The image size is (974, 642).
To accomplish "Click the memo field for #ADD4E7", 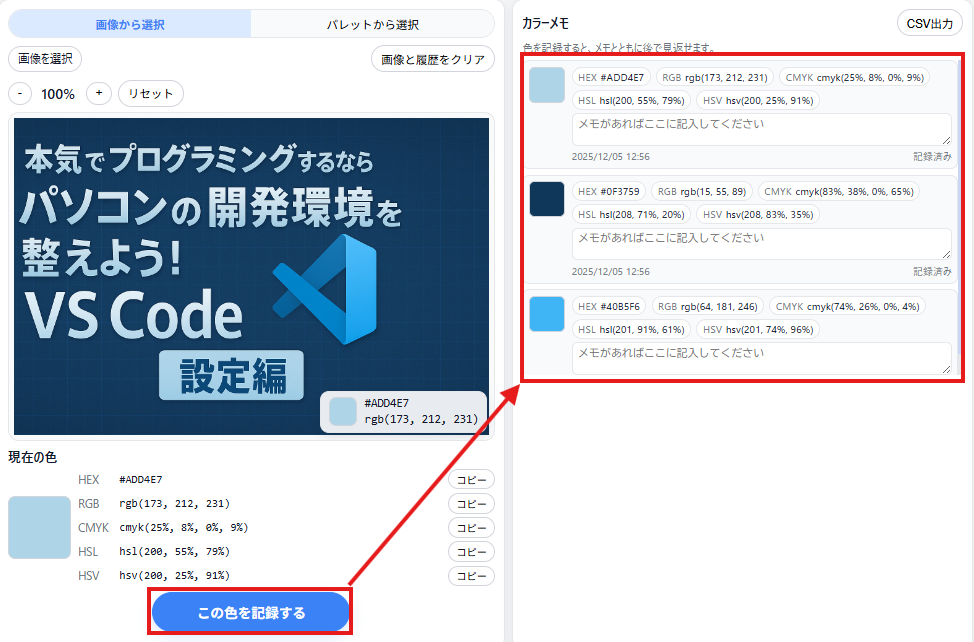I will (760, 129).
